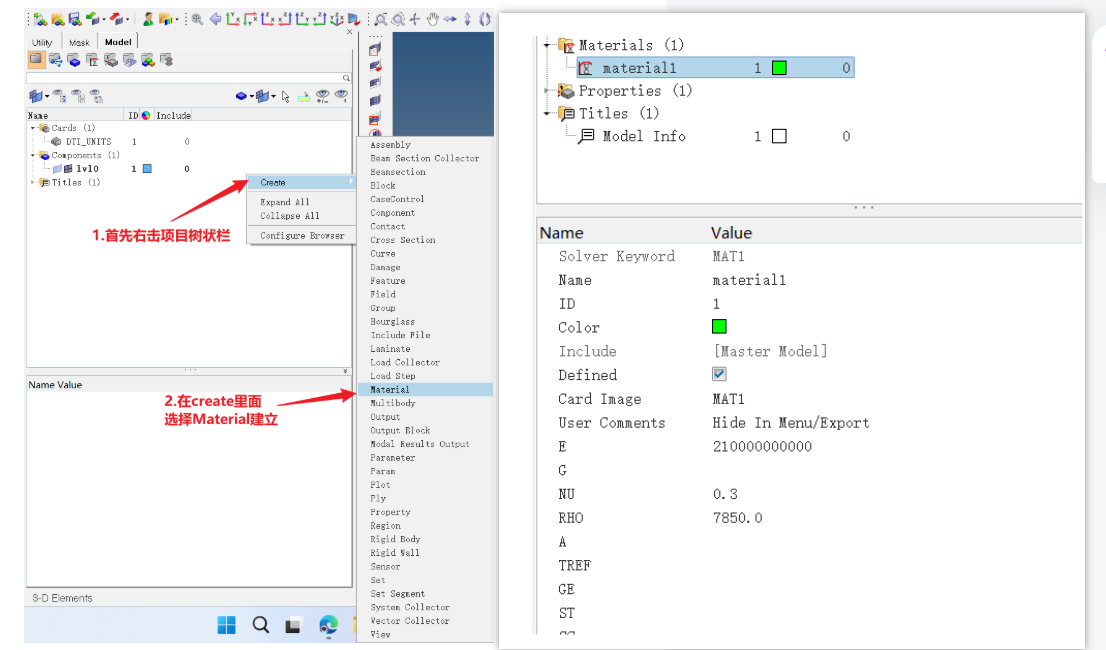Open the Create submenu entry
The height and width of the screenshot is (650, 1106).
[302, 183]
